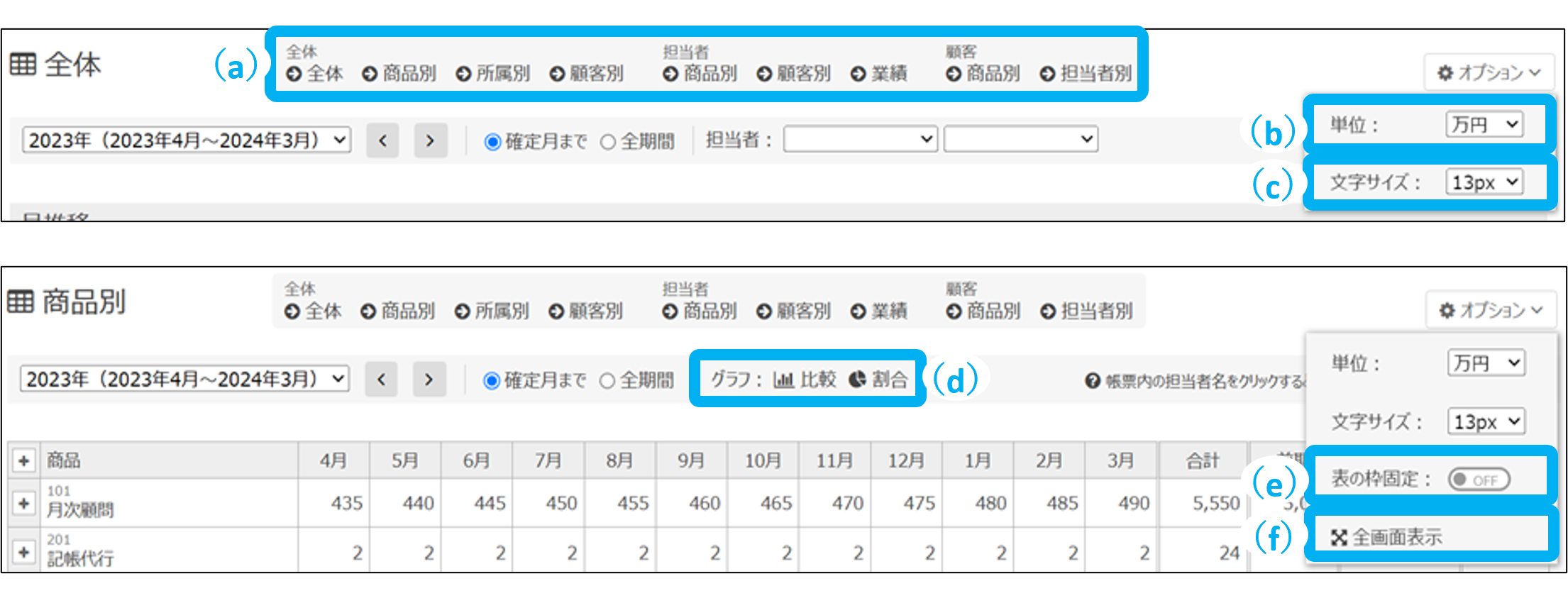The height and width of the screenshot is (603, 1568).
Task: Open 文字サイズ dropdown on 全体 page
Action: (1484, 182)
